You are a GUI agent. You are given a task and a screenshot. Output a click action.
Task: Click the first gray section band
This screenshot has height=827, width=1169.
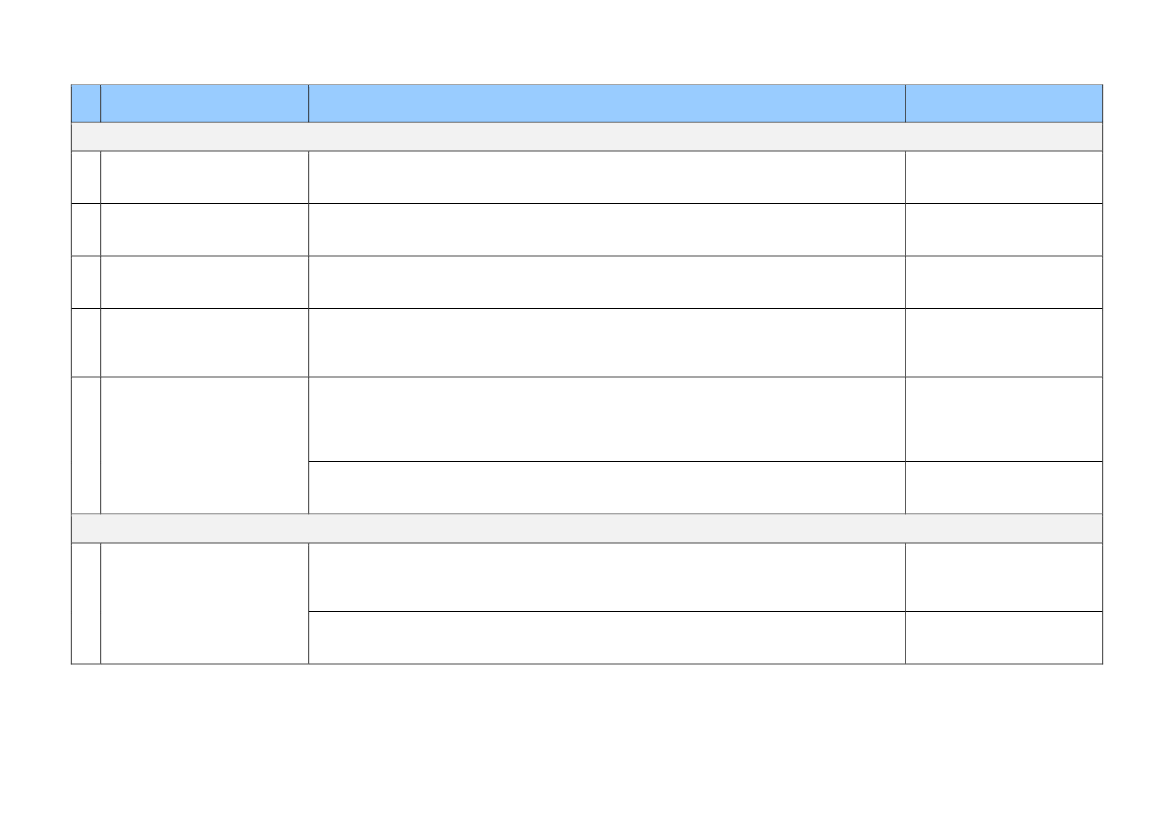coord(587,136)
